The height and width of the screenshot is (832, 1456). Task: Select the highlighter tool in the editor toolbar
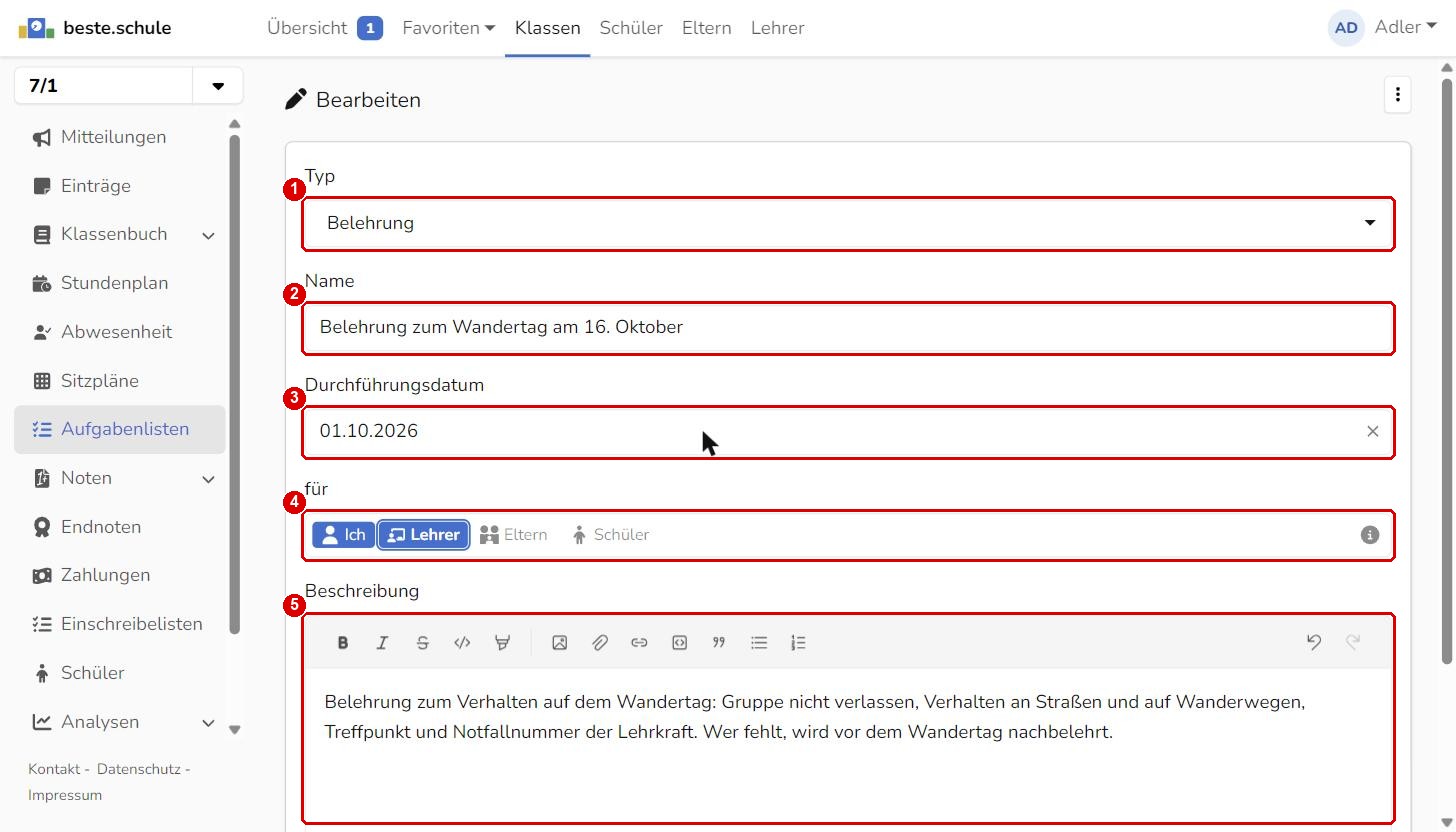502,643
